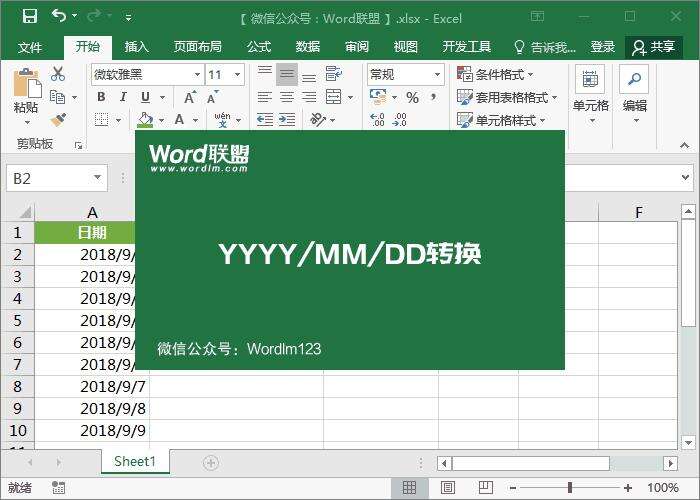Click the 共享 share button
The image size is (700, 500).
pos(654,47)
